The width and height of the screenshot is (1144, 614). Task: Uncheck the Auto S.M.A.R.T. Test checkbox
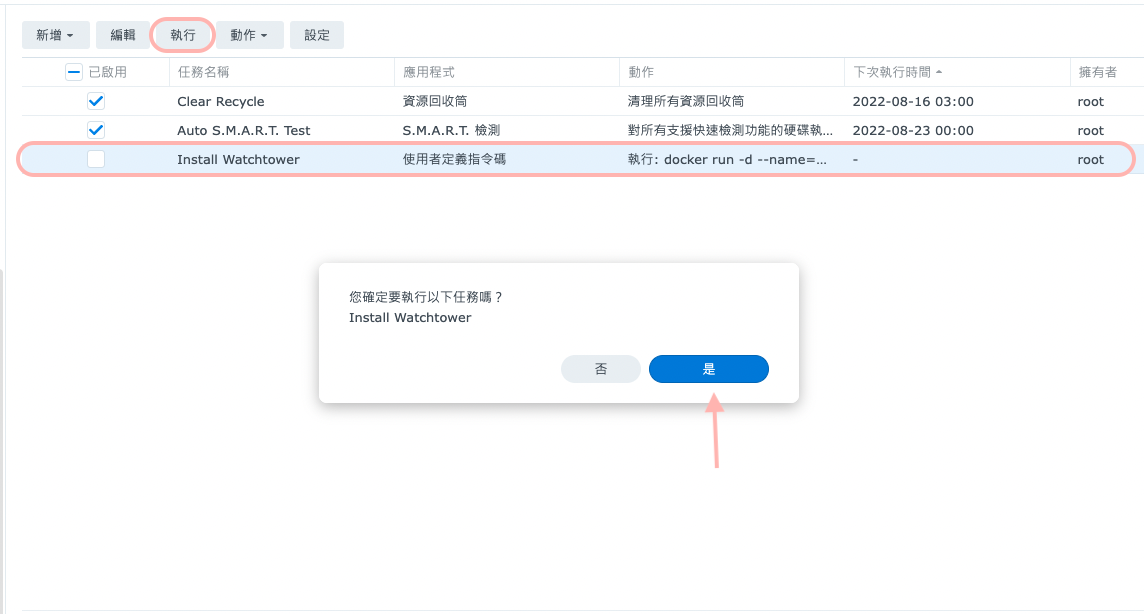coord(96,130)
